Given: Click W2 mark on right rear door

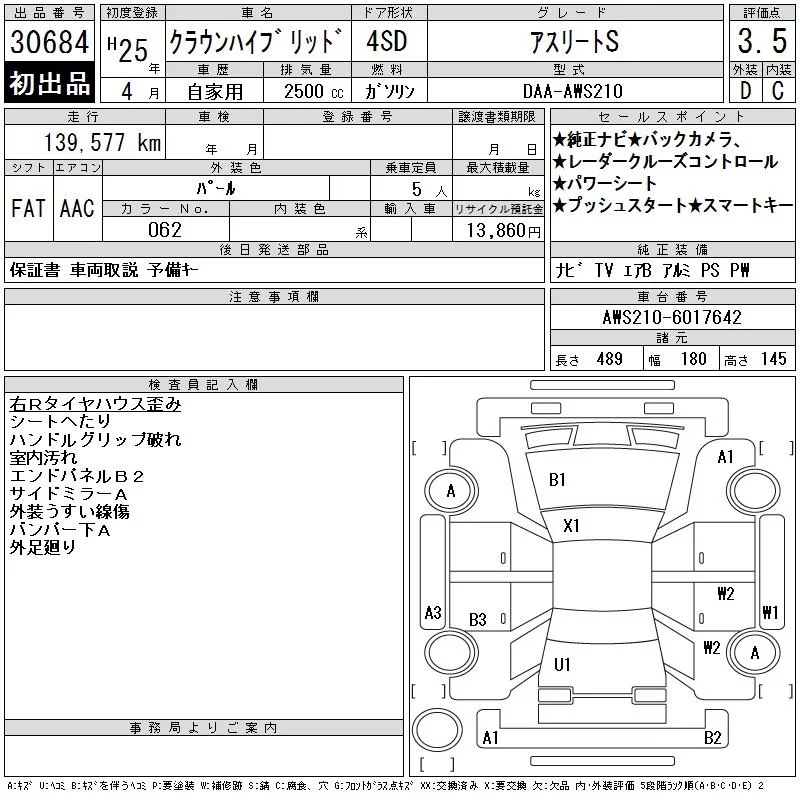Looking at the screenshot, I should pos(726,593).
